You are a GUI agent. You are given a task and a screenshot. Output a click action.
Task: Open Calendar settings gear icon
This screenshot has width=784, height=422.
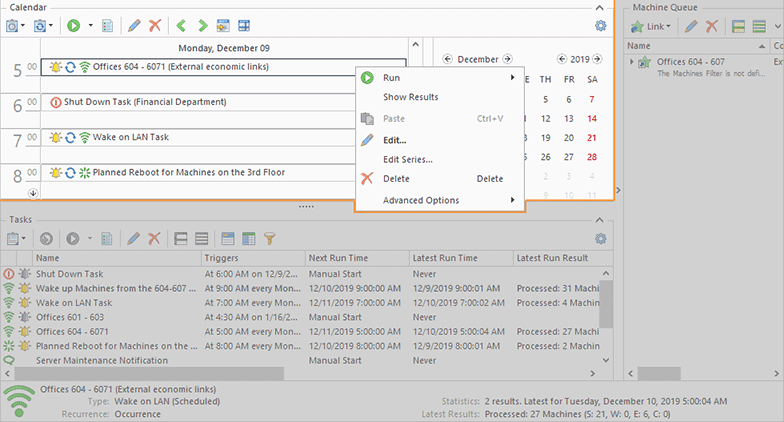click(600, 25)
